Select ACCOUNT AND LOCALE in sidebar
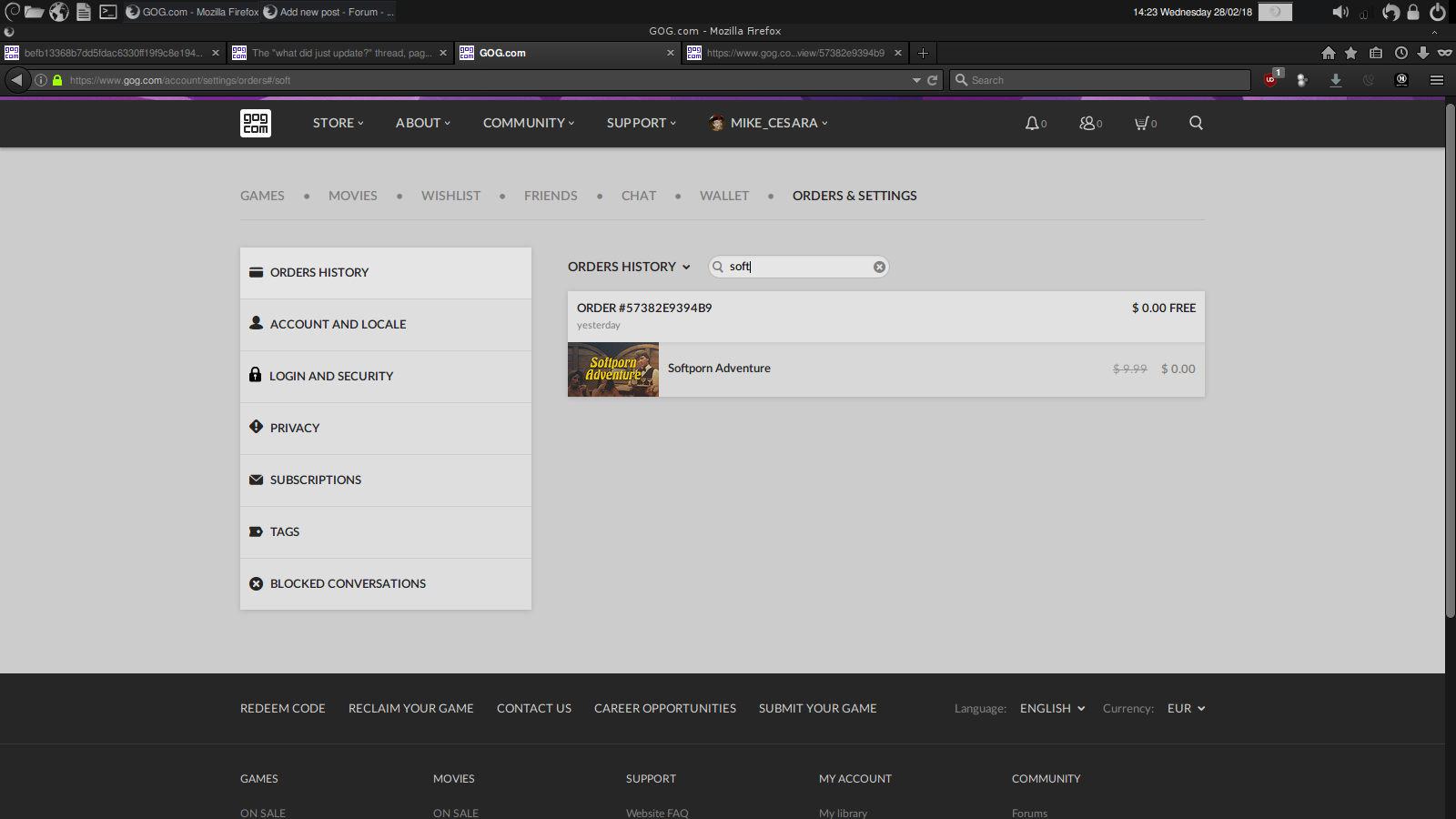Screen dimensions: 1456x819 click(x=386, y=325)
